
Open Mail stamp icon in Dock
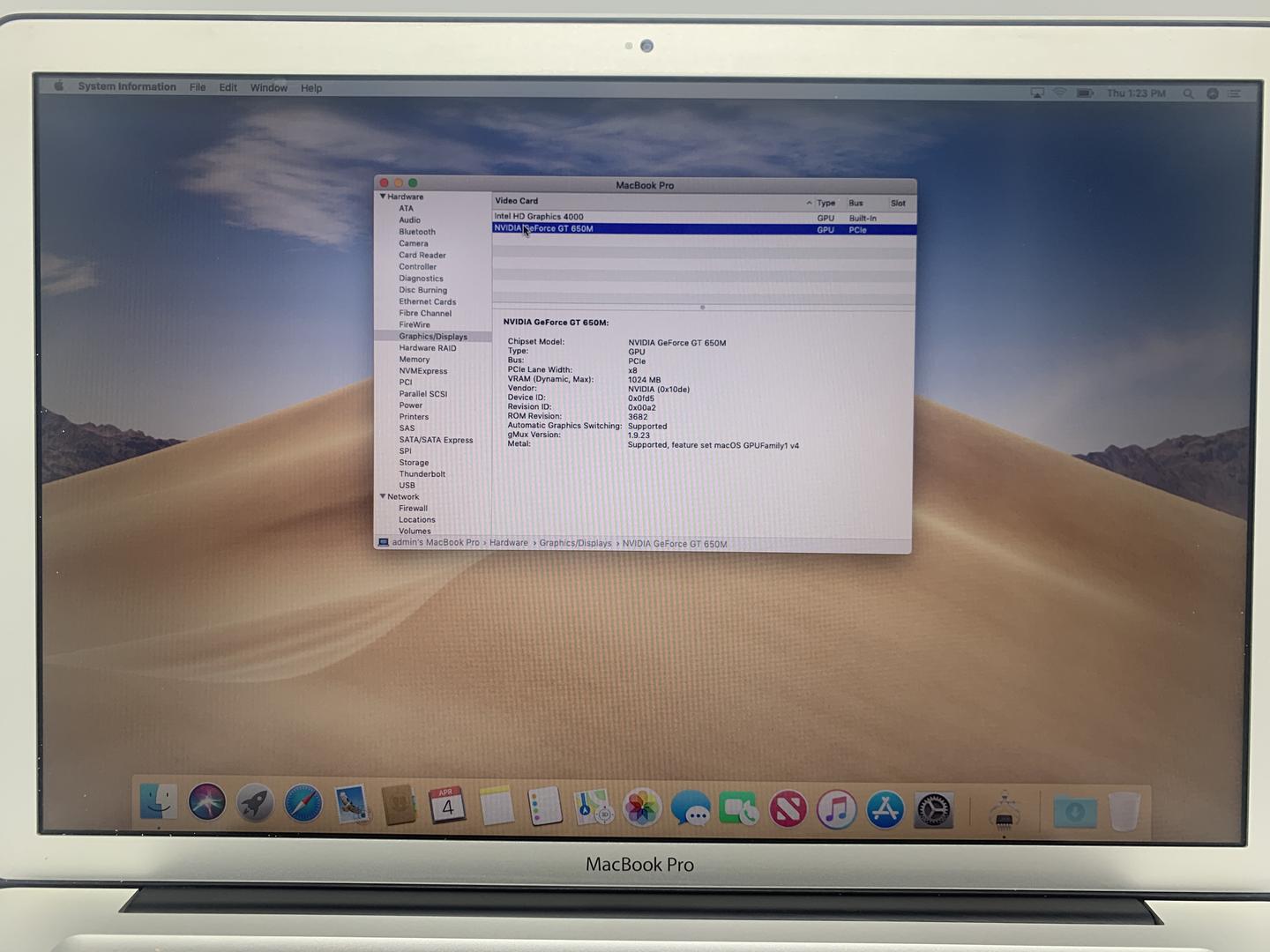351,805
